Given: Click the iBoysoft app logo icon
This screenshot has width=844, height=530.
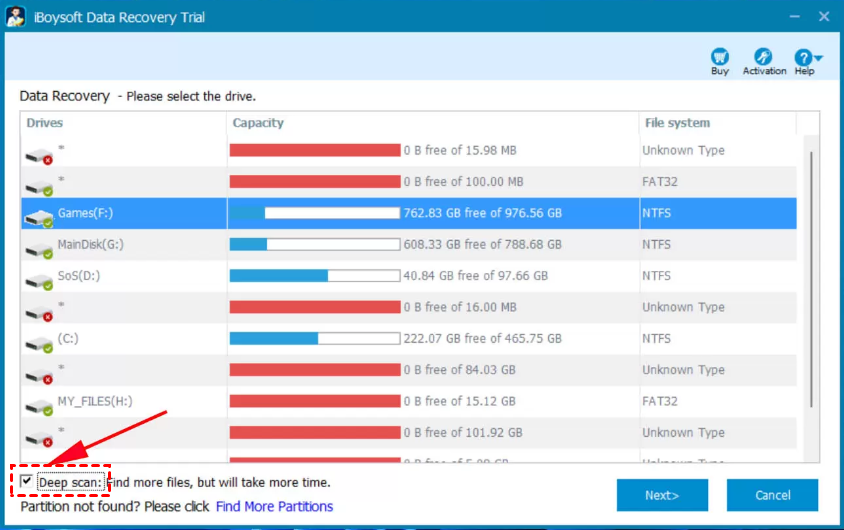Looking at the screenshot, I should pos(16,17).
